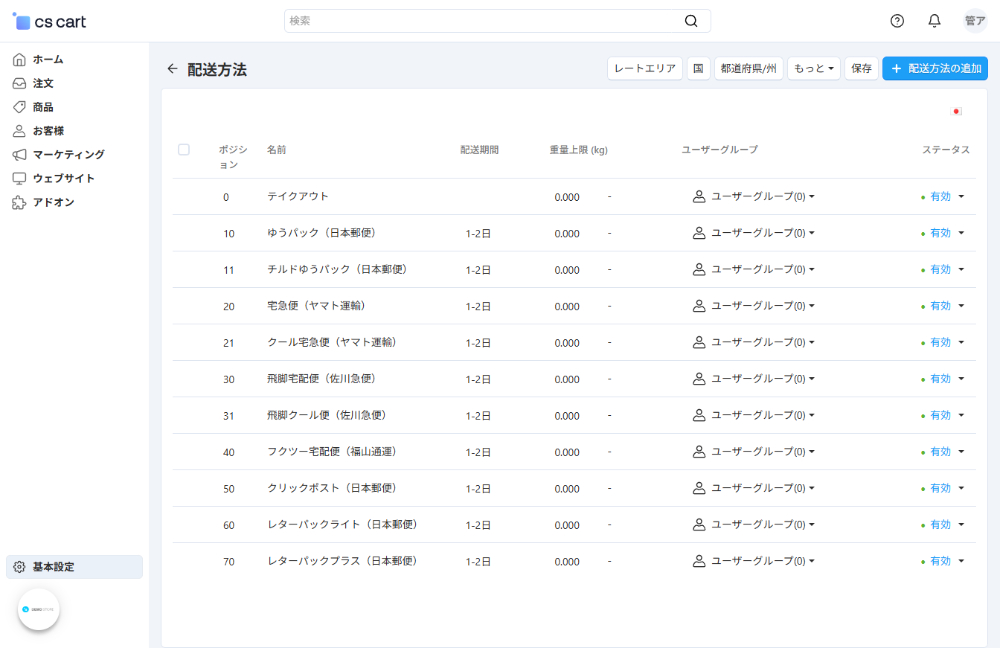1000x648 pixels.
Task: Toggle the select-all checkbox in table header
Action: pyautogui.click(x=184, y=149)
